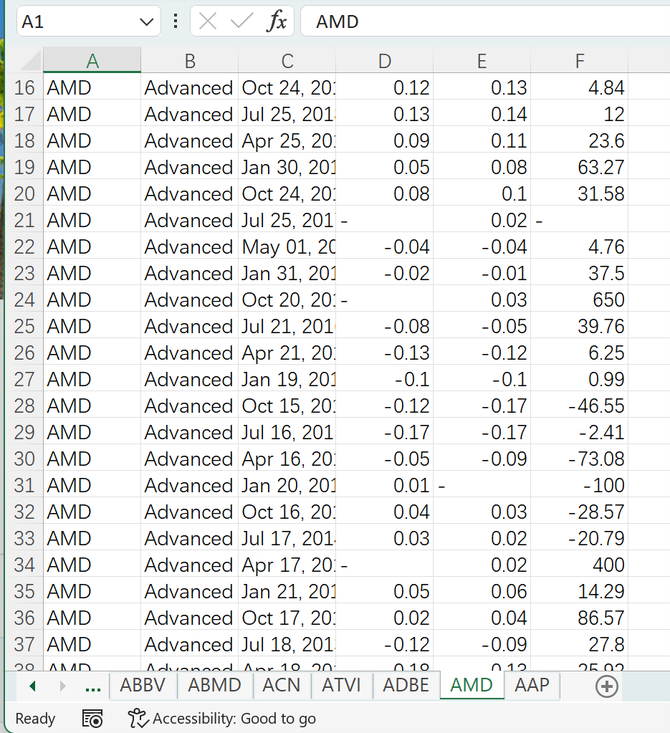Select column E header
Screen dimensions: 670x733
[x=482, y=61]
